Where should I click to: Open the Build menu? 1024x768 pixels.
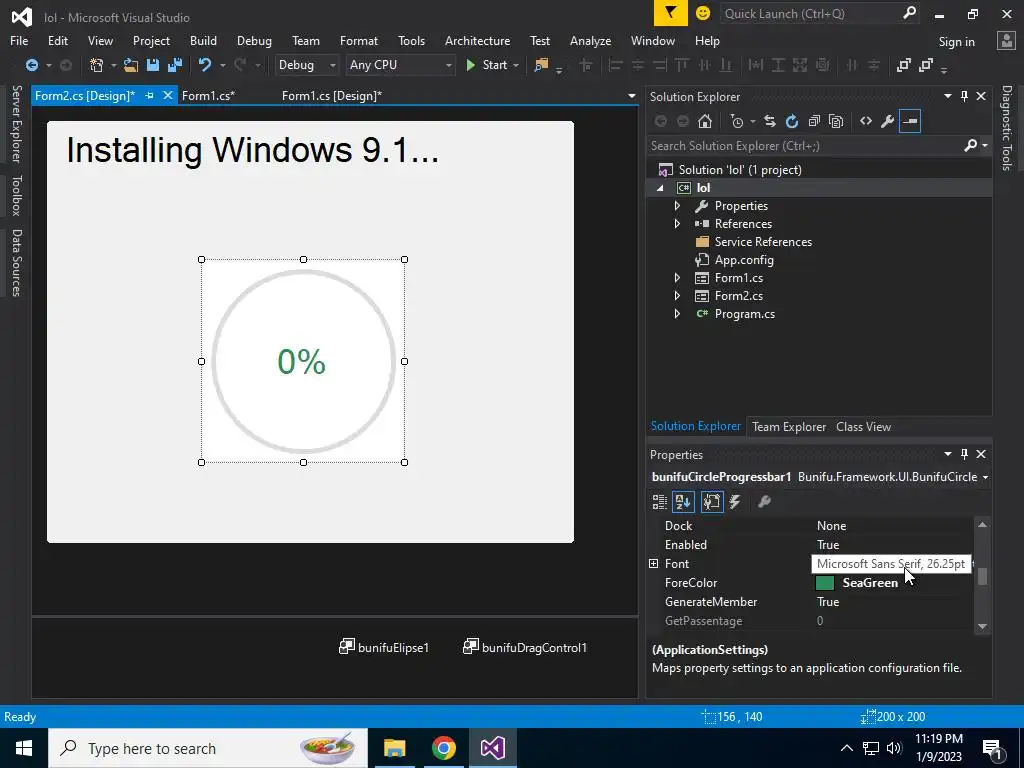[203, 40]
